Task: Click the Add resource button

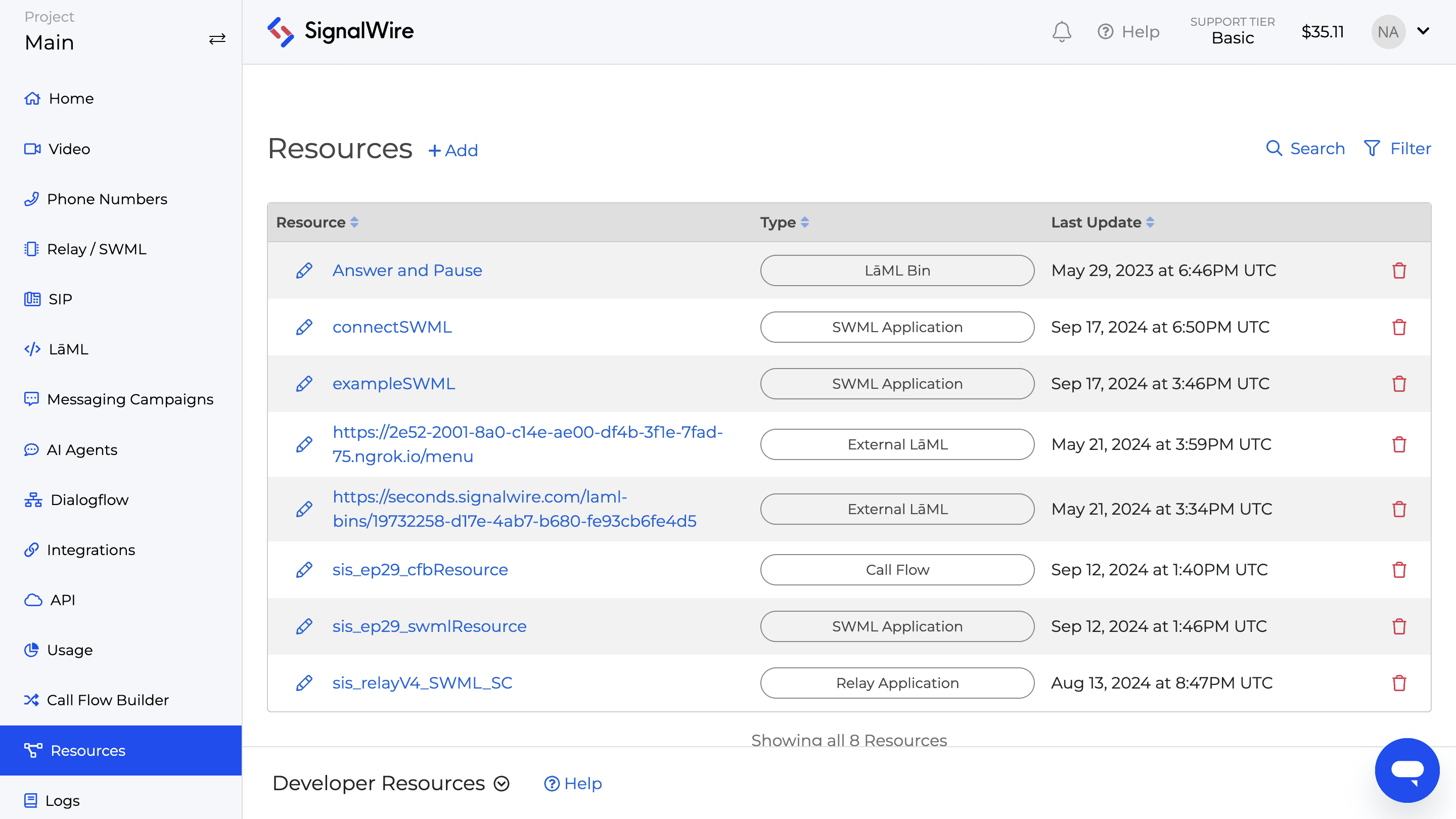Action: pos(453,150)
